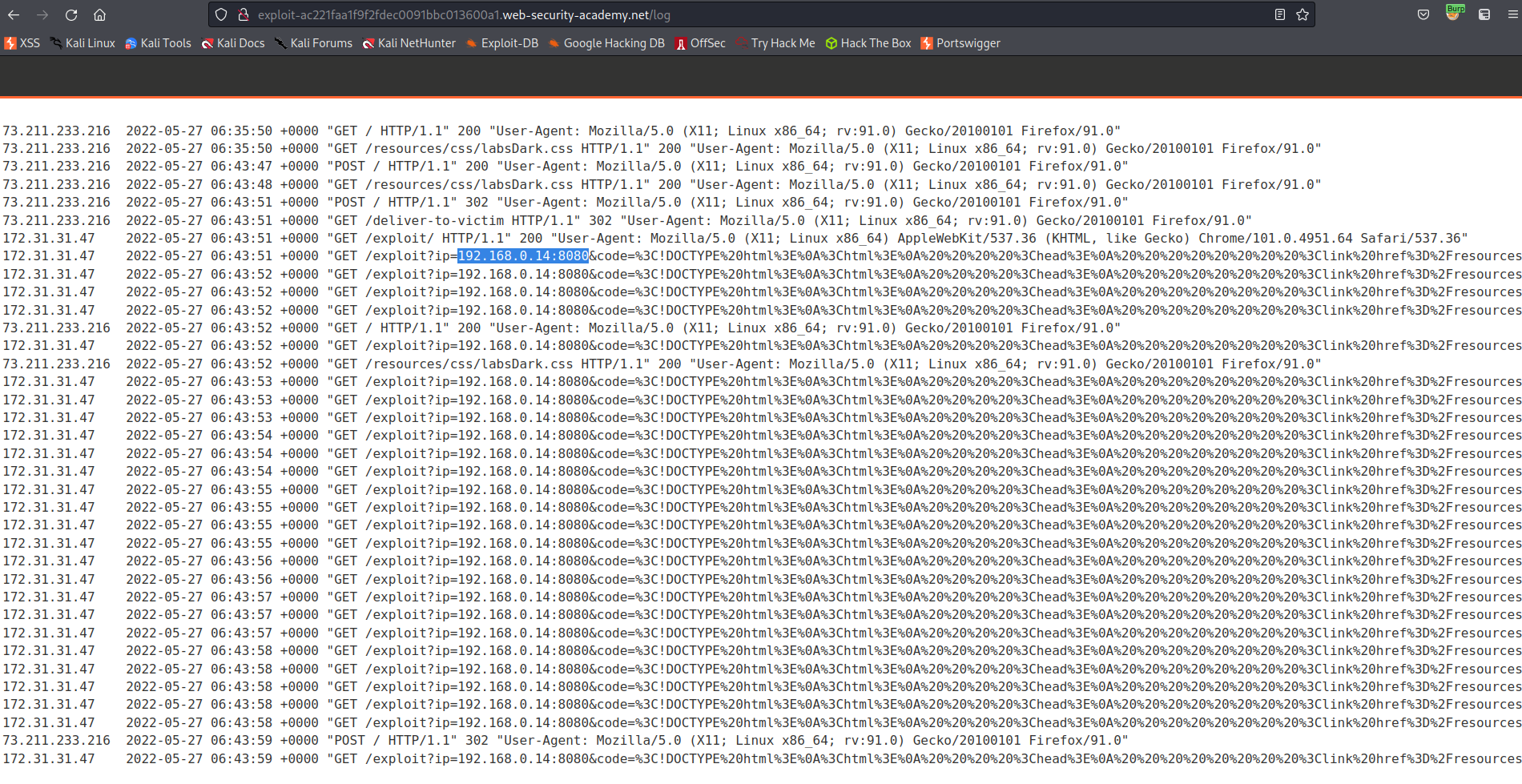Open the Kali NetHunter bookmark

click(409, 43)
